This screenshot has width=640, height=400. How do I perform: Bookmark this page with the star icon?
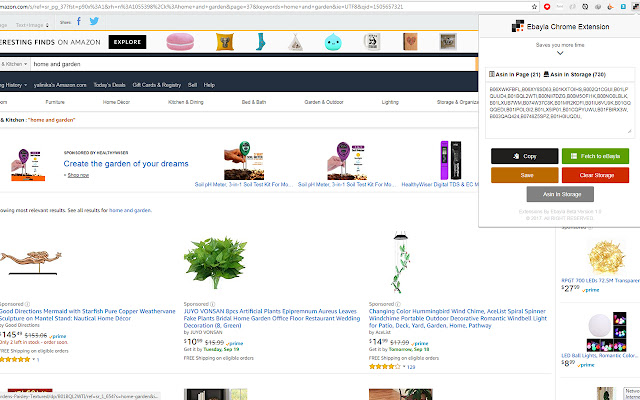coord(534,7)
